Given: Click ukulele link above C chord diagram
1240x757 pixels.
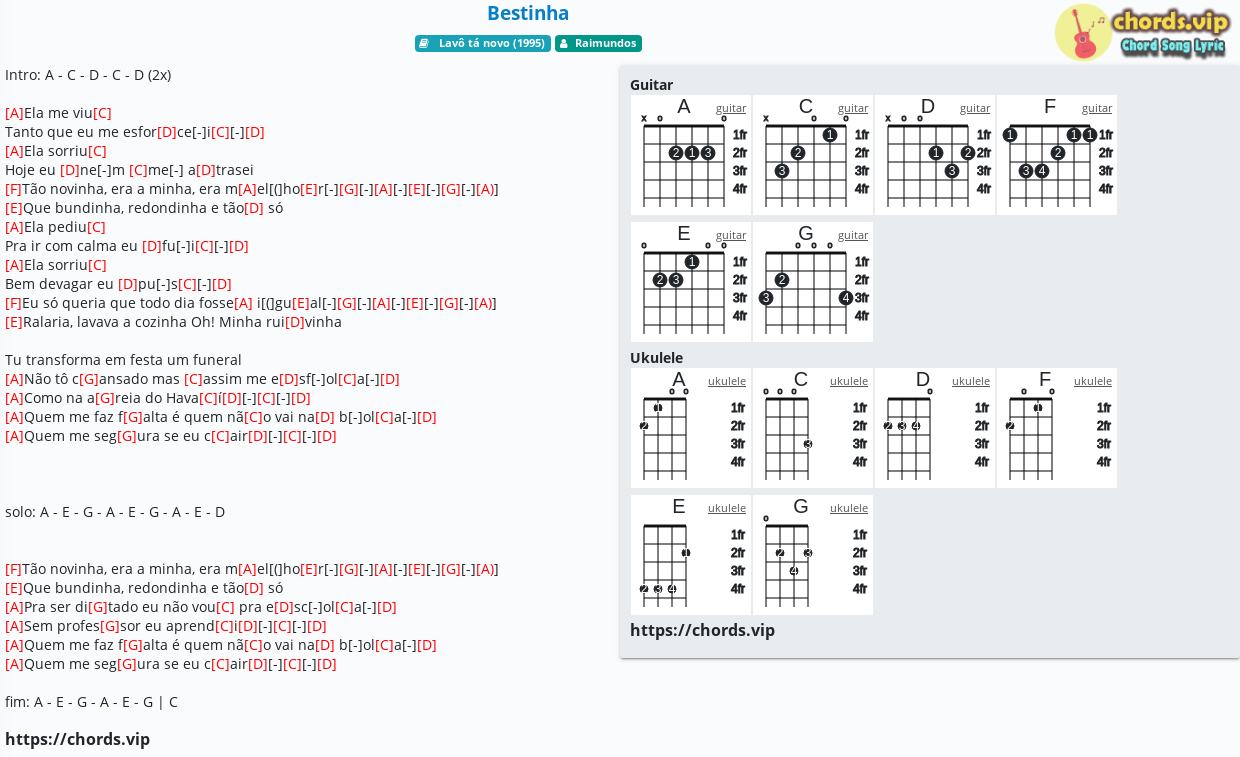Looking at the screenshot, I should (849, 381).
